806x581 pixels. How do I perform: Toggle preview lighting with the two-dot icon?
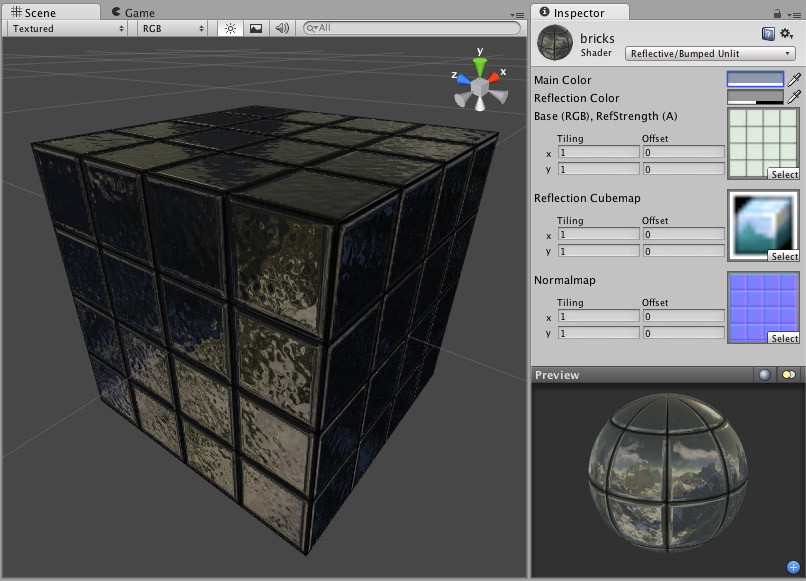click(x=789, y=375)
